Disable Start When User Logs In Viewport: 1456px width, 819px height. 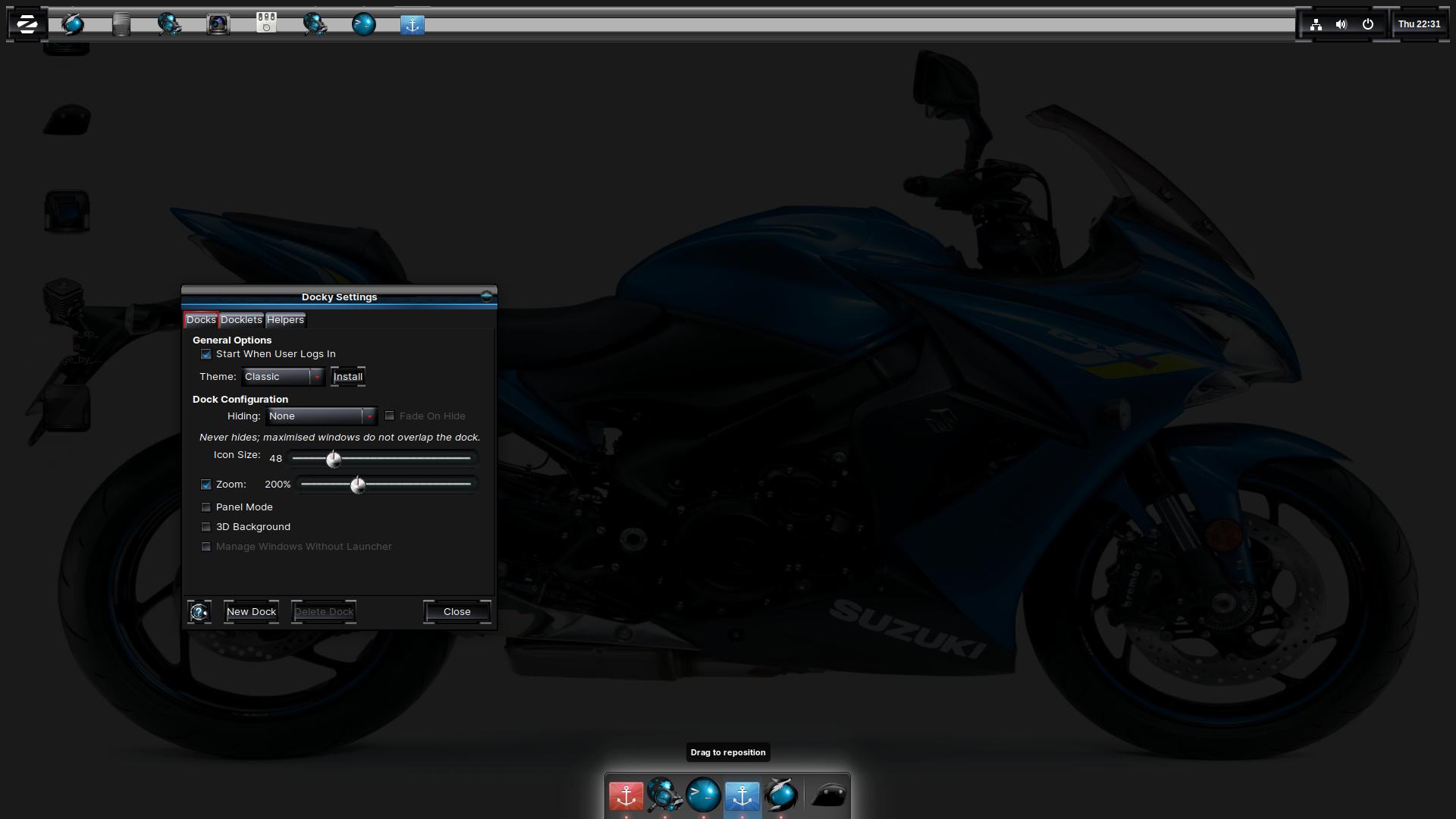(x=206, y=354)
